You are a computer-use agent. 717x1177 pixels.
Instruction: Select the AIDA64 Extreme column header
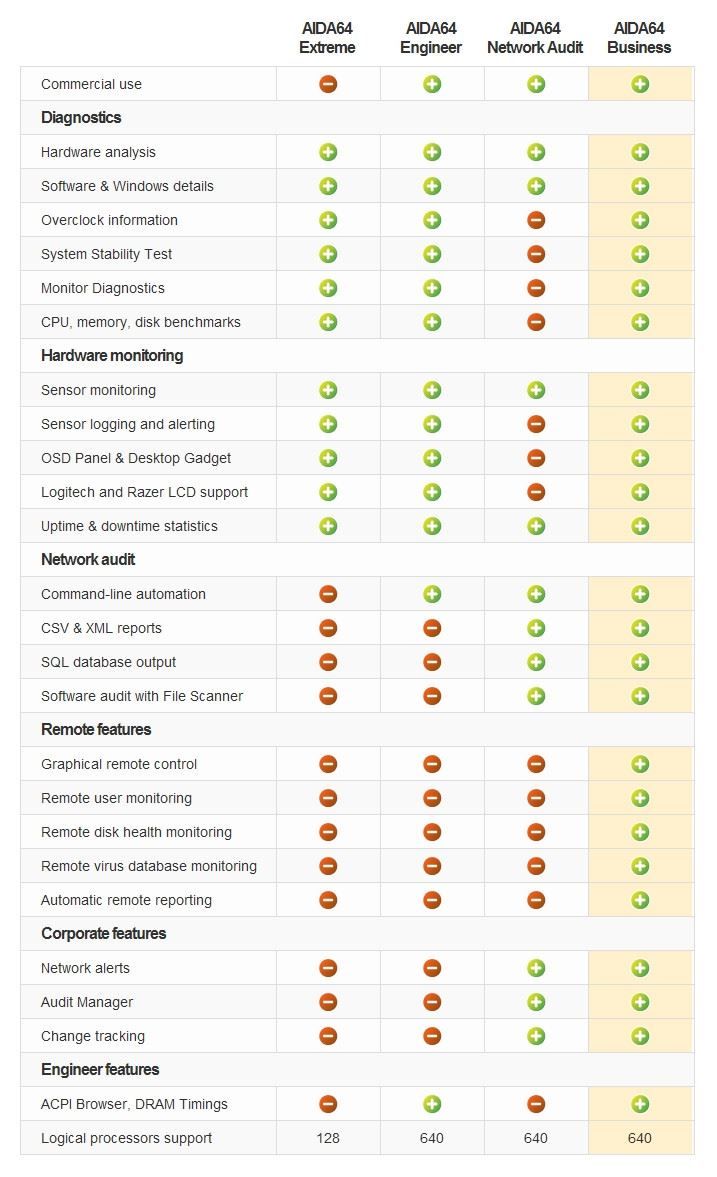(328, 38)
